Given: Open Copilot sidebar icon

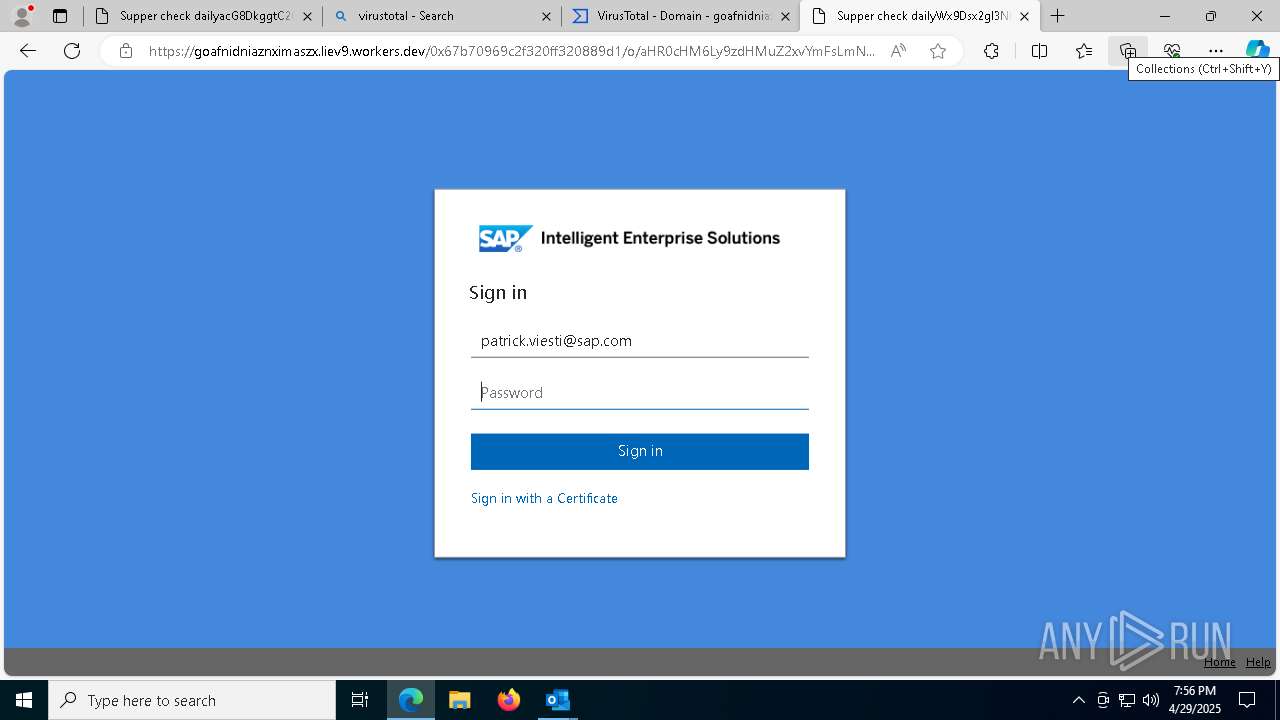Looking at the screenshot, I should point(1257,51).
